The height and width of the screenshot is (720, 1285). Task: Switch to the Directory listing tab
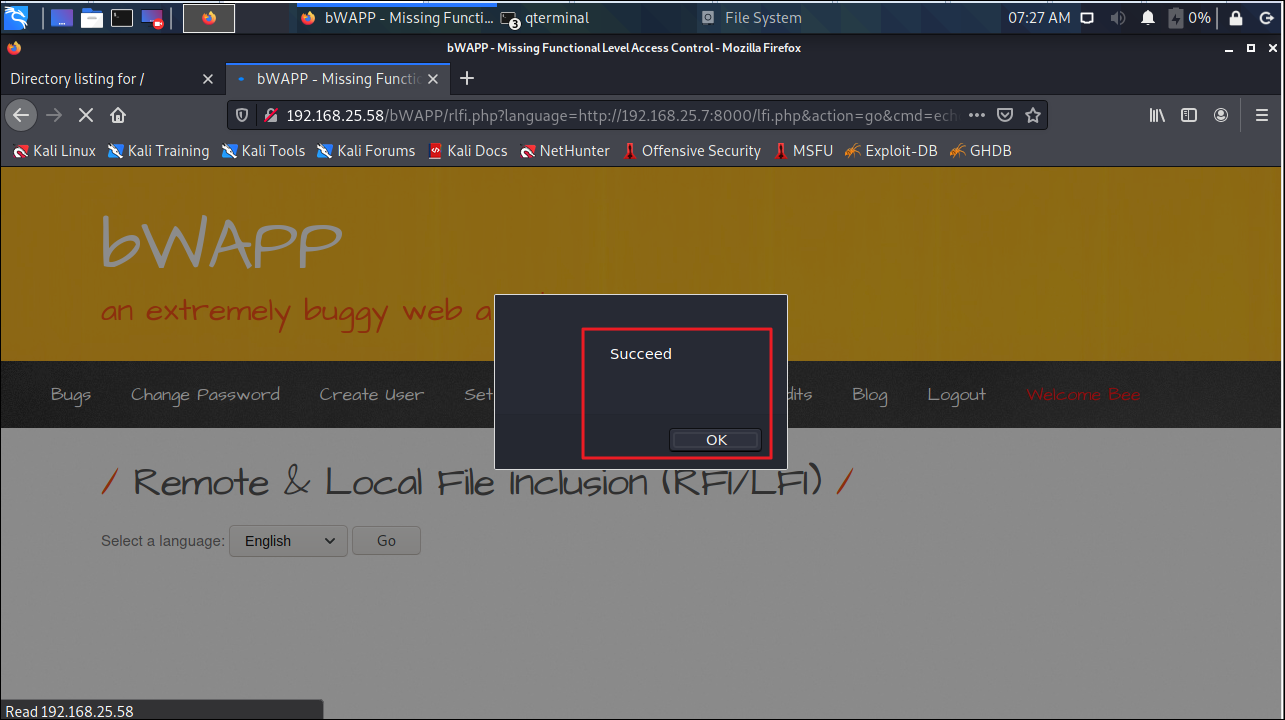pos(100,79)
